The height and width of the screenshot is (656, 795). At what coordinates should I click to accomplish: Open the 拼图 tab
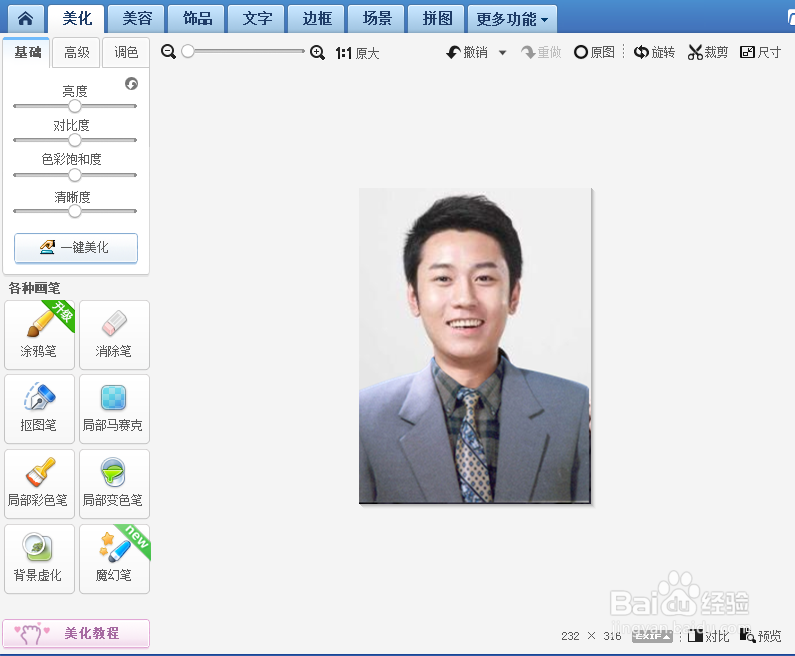pyautogui.click(x=437, y=19)
